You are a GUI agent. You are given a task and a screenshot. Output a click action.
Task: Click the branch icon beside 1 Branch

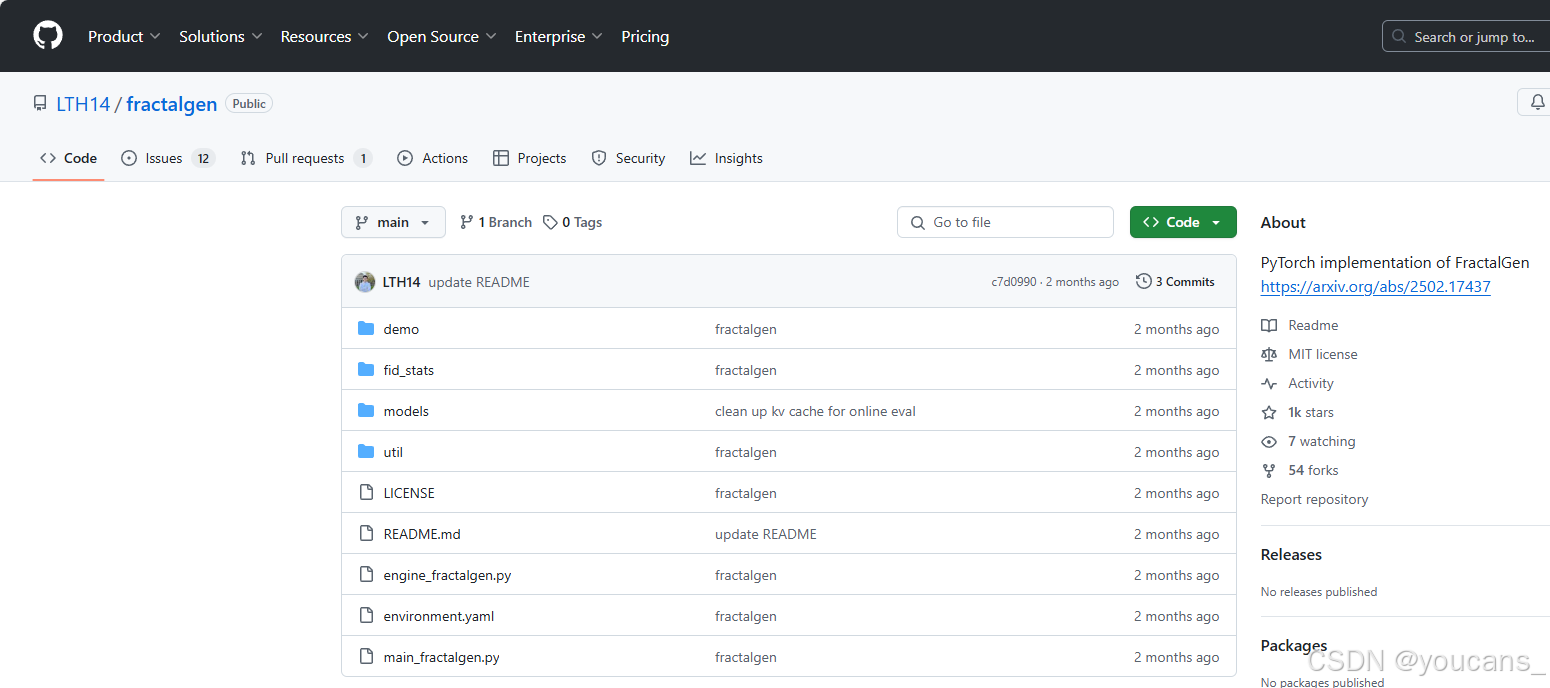click(x=466, y=222)
